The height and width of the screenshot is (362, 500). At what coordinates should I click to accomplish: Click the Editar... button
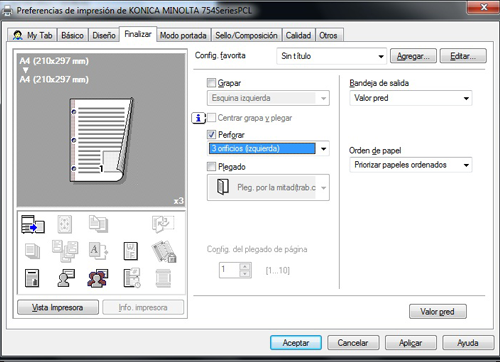(x=463, y=56)
